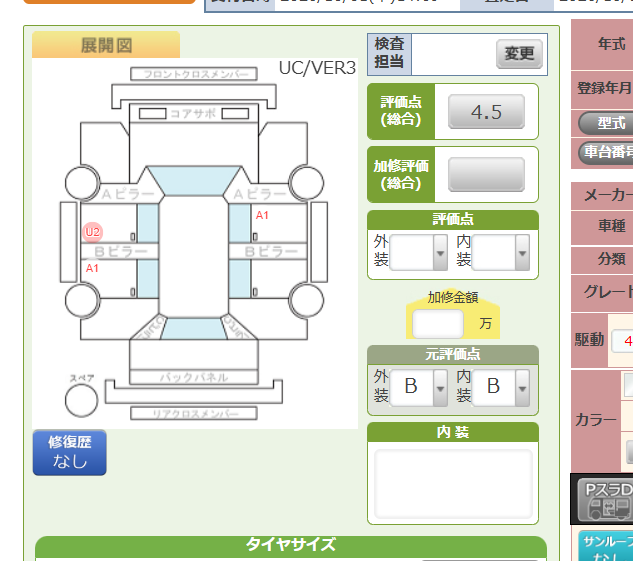Click the フロントクロスメンバー part on diagram
Image resolution: width=633 pixels, height=561 pixels.
pyautogui.click(x=194, y=74)
